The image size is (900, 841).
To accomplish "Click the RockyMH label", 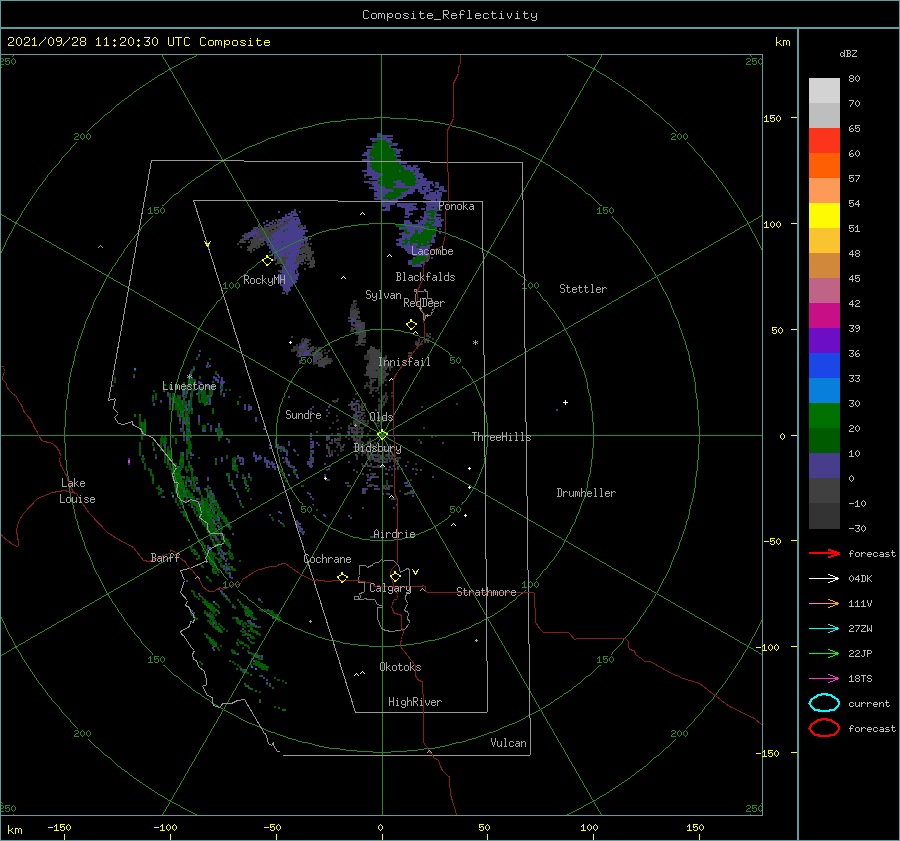I will click(x=264, y=280).
